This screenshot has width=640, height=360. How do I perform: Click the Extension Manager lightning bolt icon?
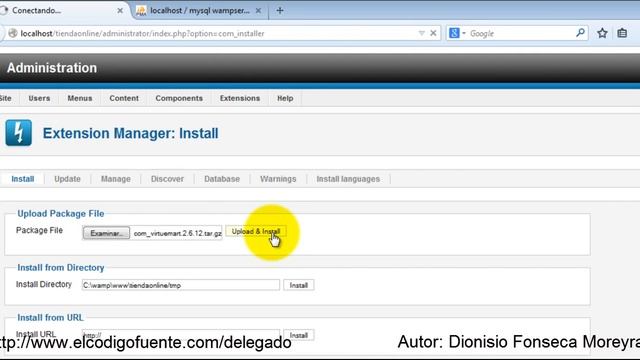18,133
